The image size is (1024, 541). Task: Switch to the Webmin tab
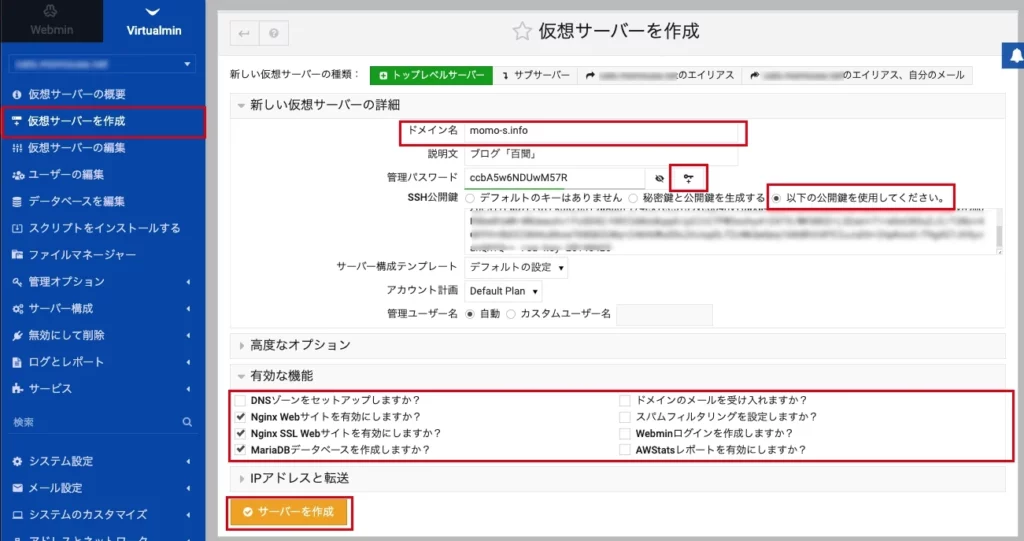[51, 20]
